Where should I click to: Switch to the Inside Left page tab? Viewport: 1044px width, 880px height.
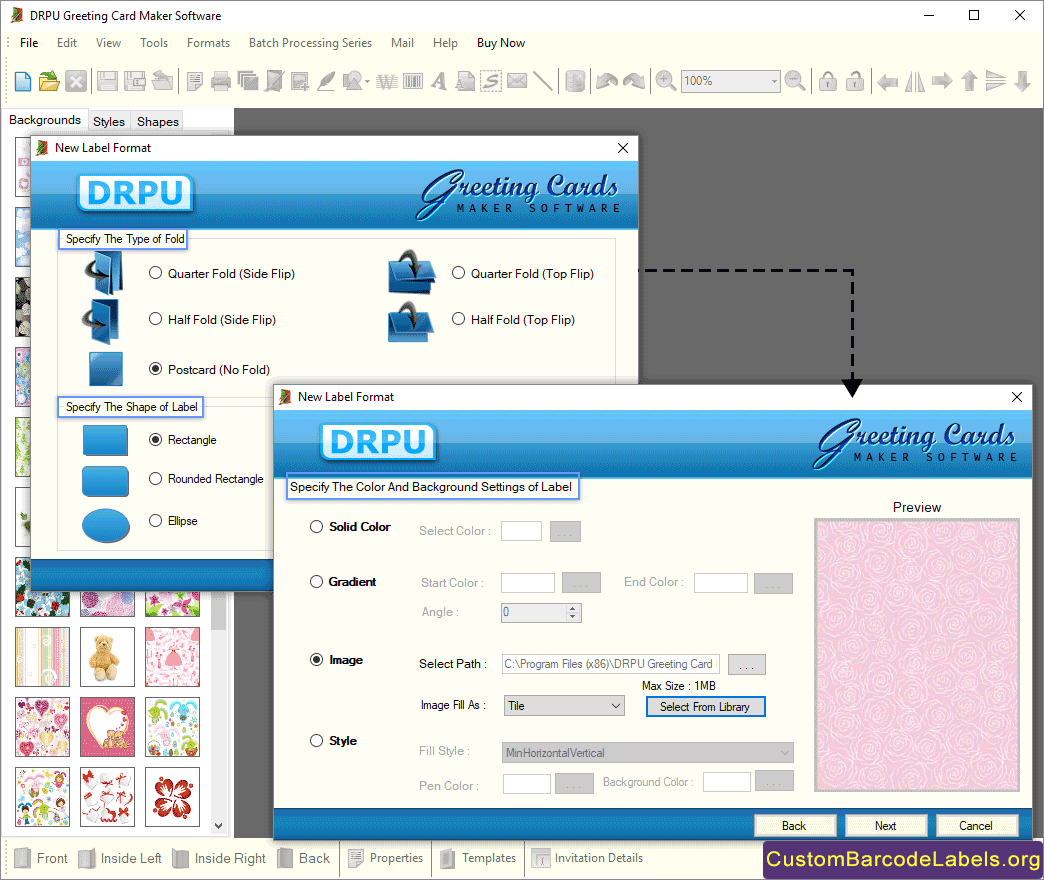(x=120, y=858)
